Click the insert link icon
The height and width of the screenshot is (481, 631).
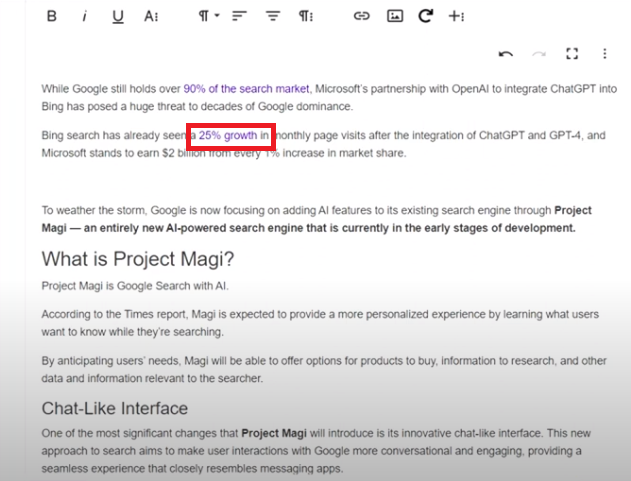362,16
